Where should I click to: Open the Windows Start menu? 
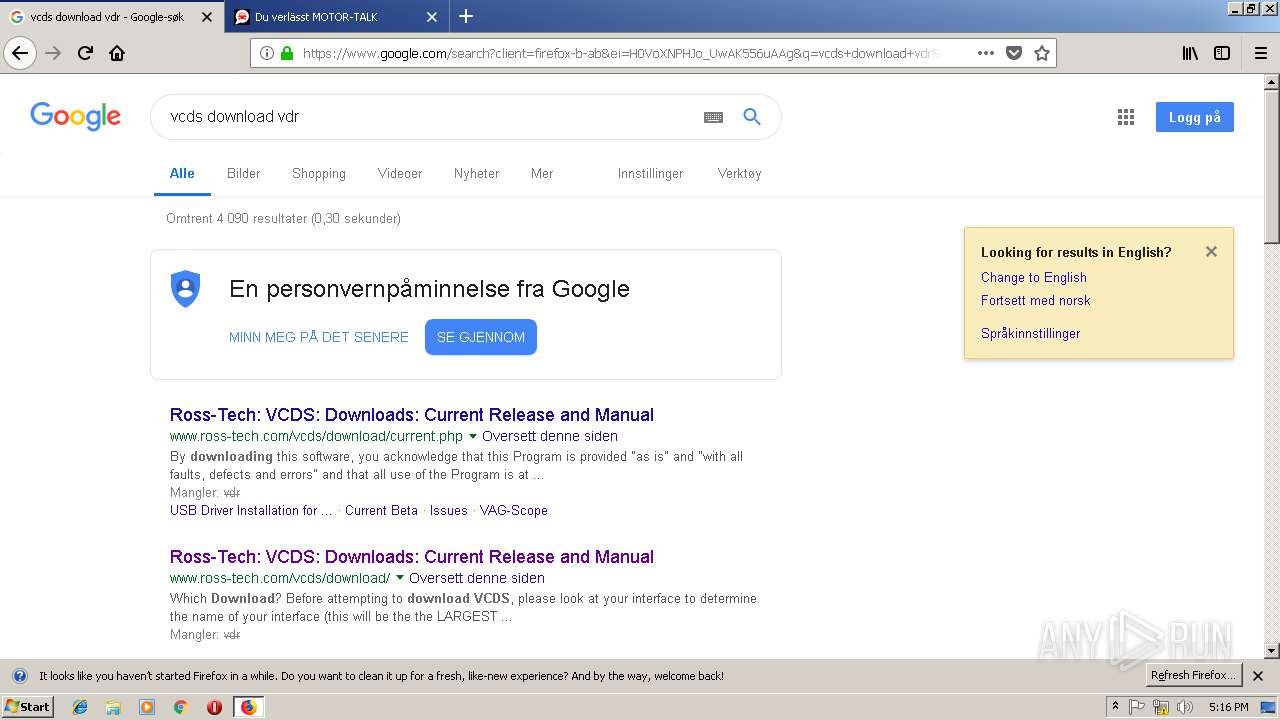[x=28, y=707]
